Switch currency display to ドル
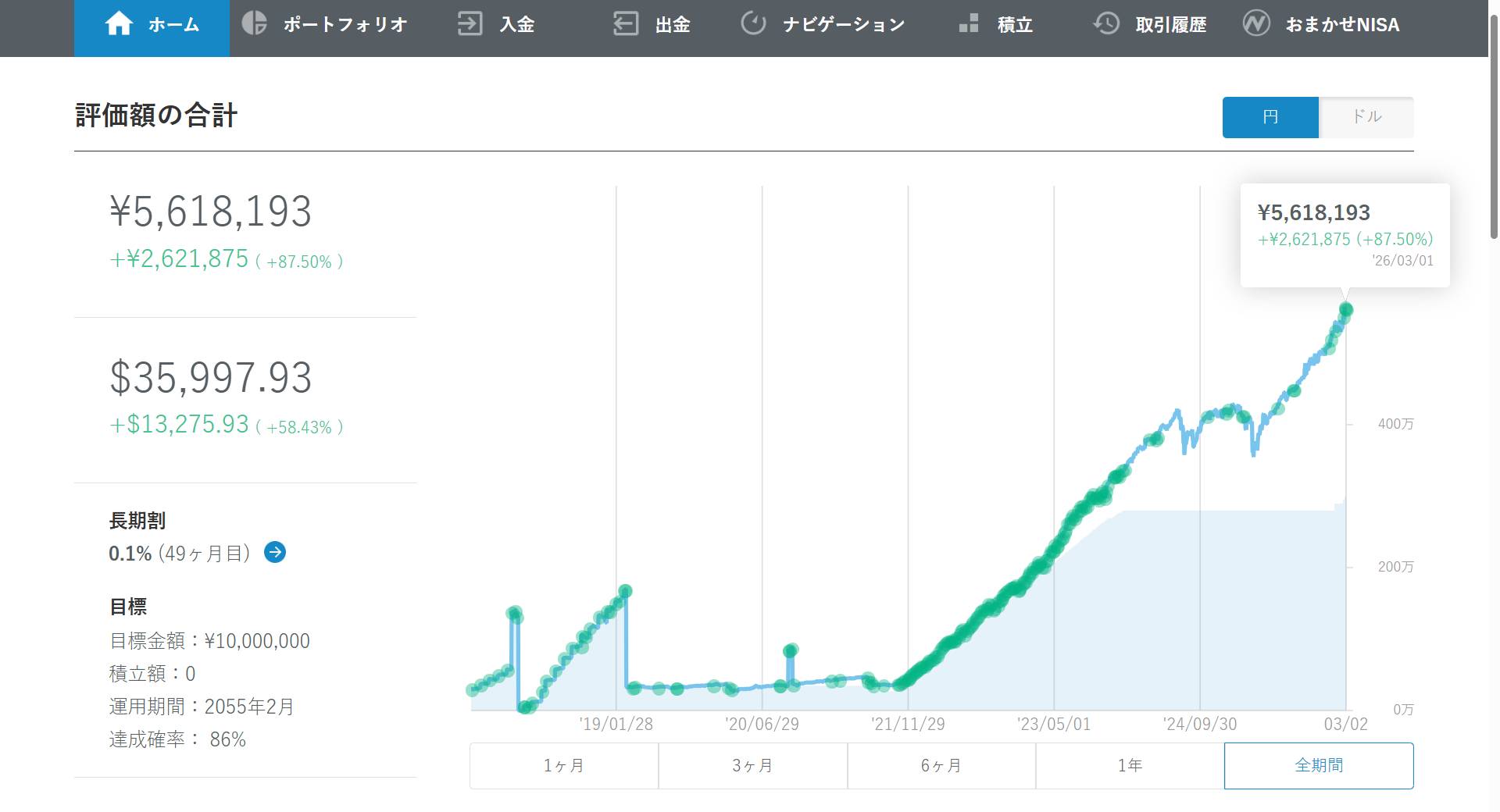The height and width of the screenshot is (812, 1500). [x=1366, y=117]
